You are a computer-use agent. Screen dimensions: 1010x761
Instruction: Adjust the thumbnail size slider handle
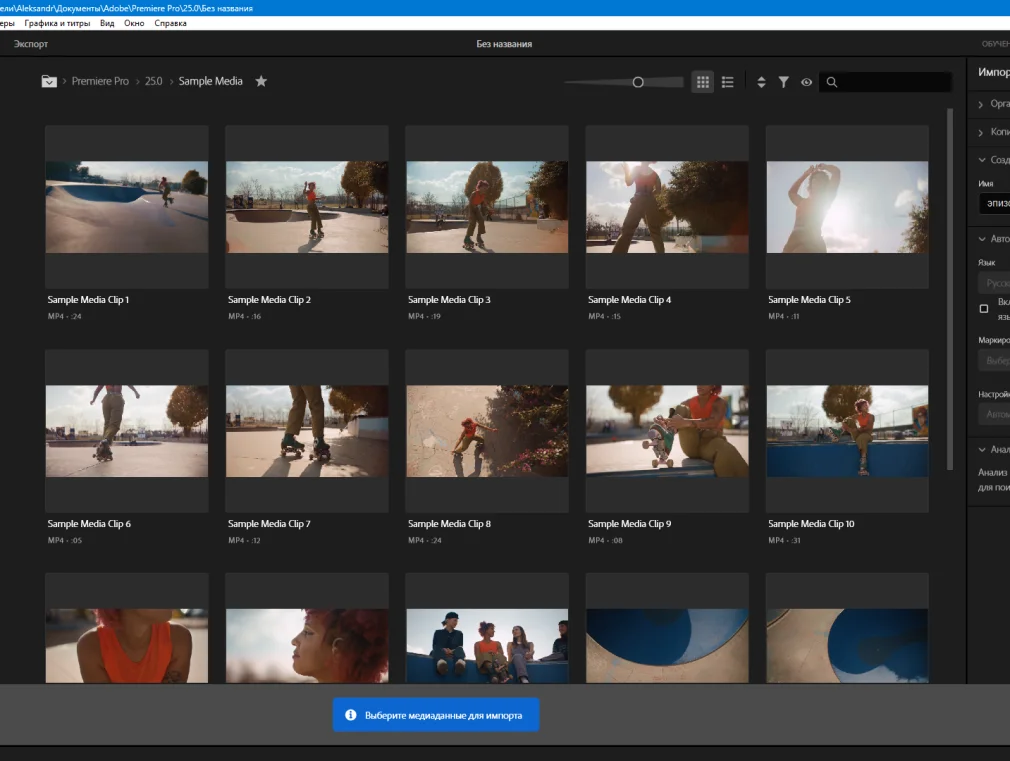pos(638,82)
